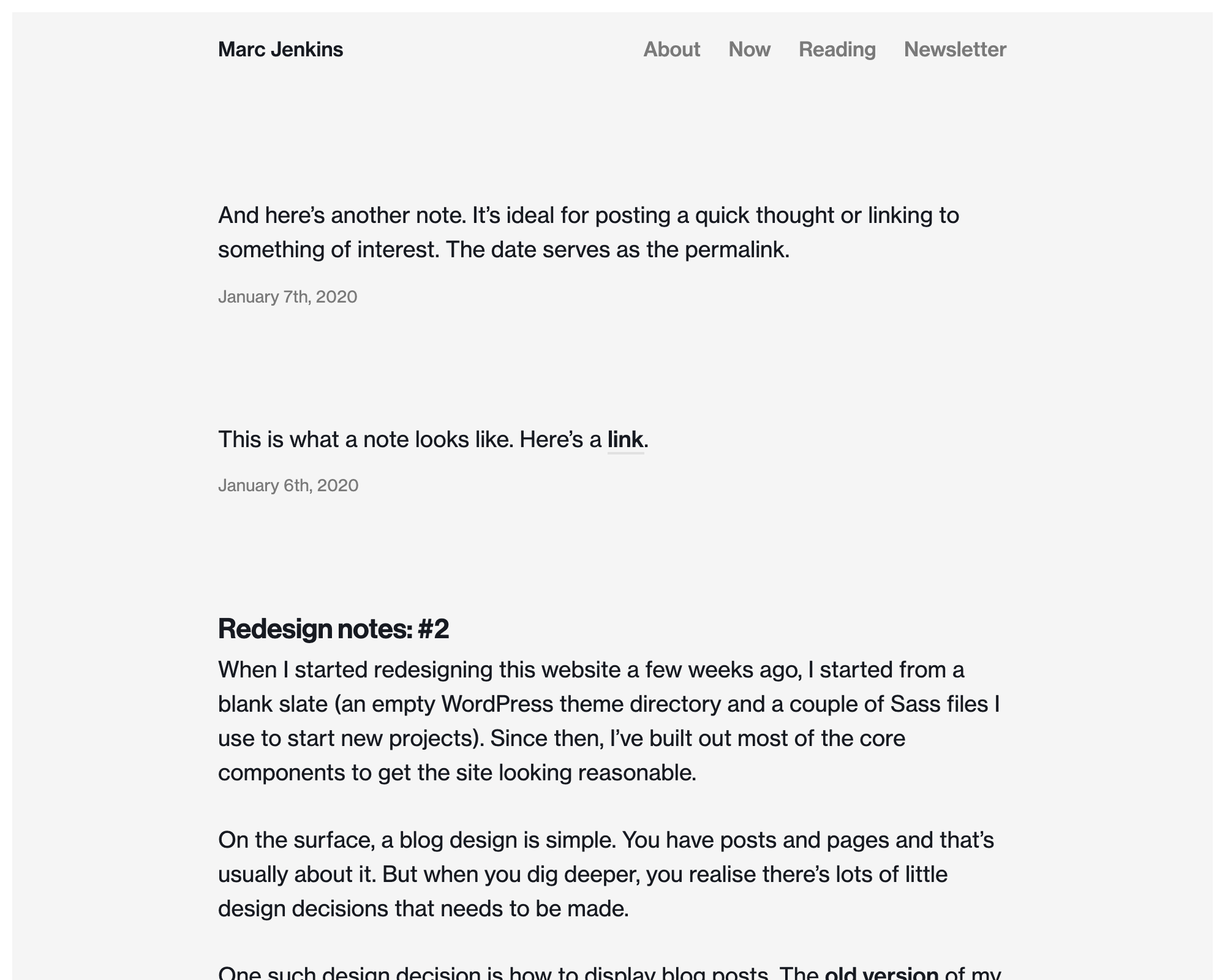
Task: Open the Marc Jenkins home link
Action: click(x=280, y=50)
